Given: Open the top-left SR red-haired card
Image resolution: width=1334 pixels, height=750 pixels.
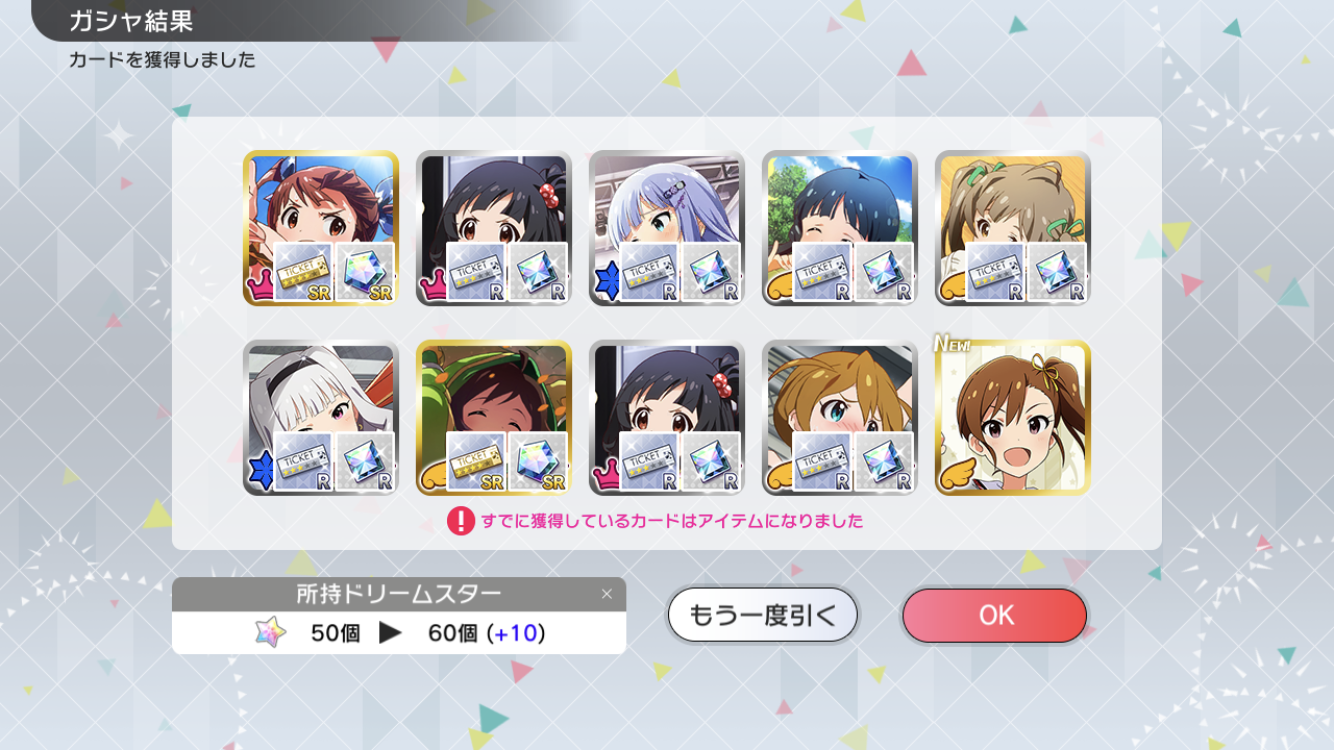Looking at the screenshot, I should (321, 228).
